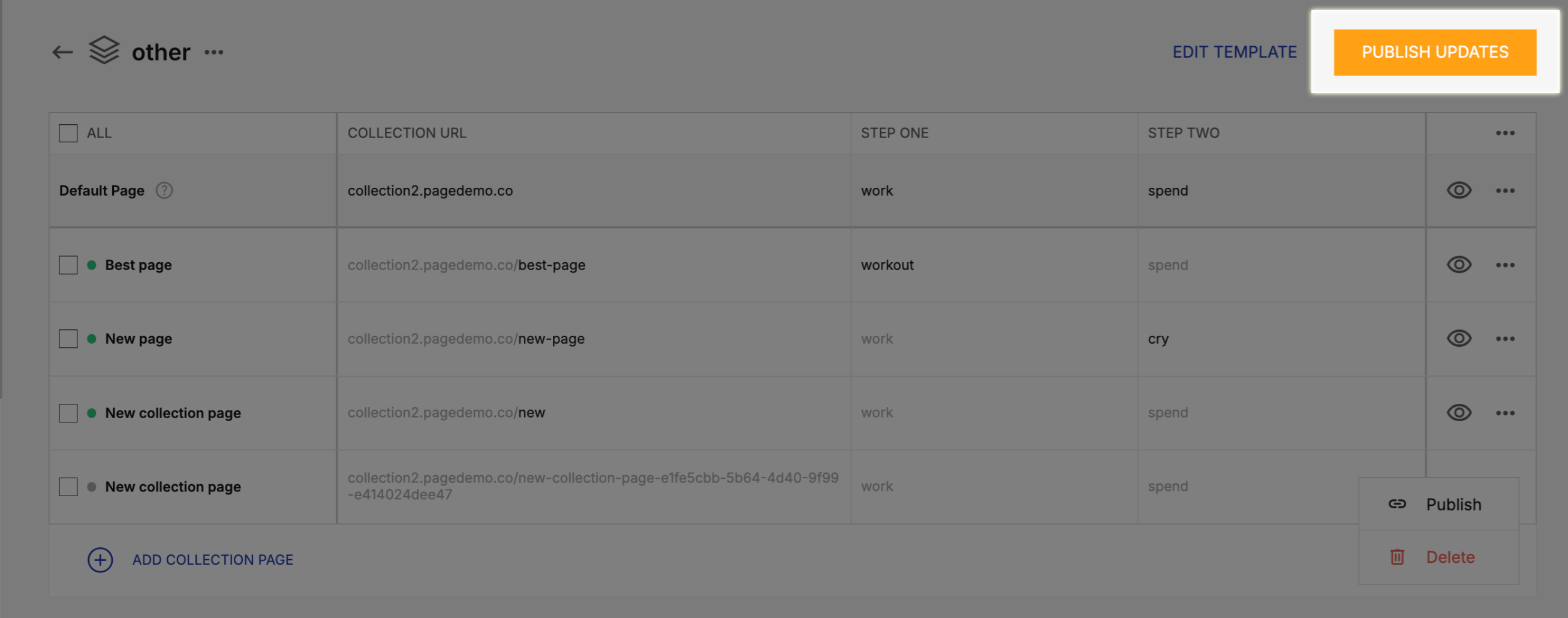Choose Delete from the context menu
The width and height of the screenshot is (1568, 618).
1450,557
